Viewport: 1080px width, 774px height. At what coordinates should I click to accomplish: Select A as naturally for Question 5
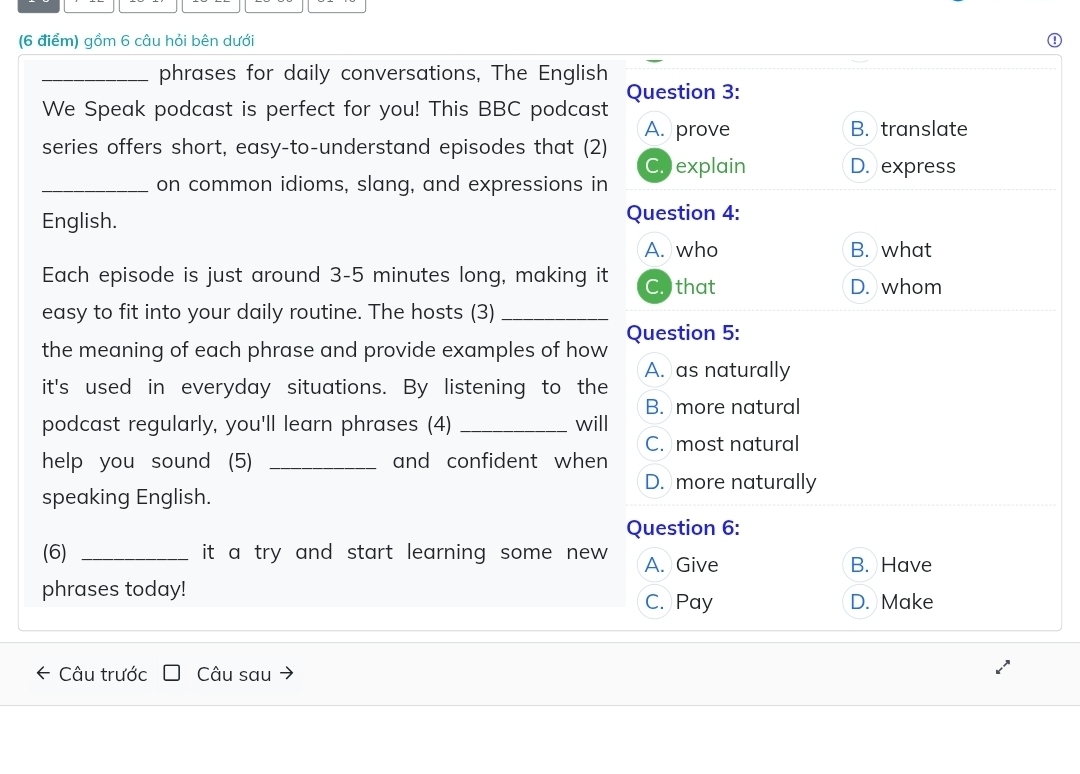point(654,370)
